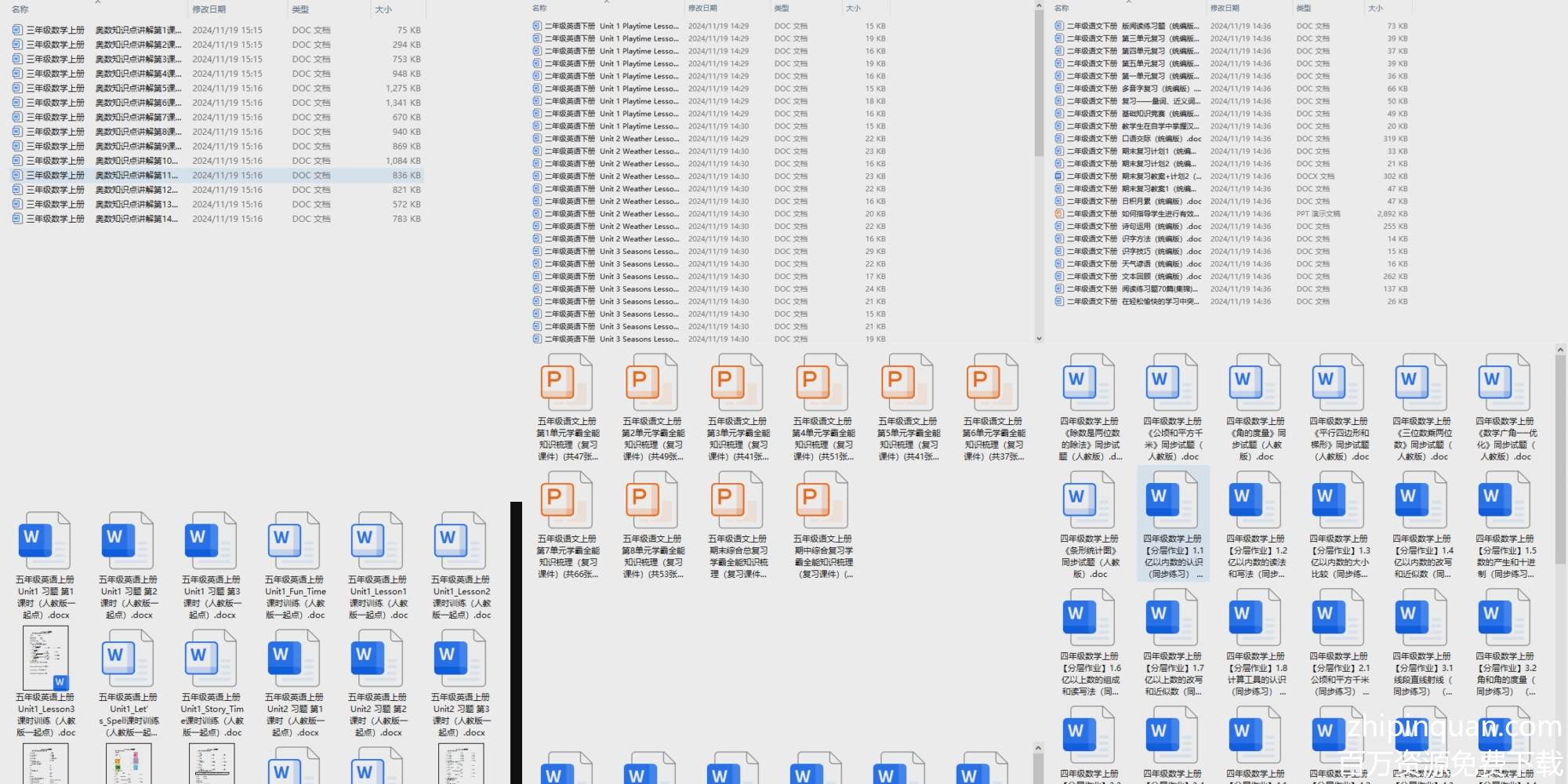Click 名称 column header in 三年级数学上册 list

tap(20, 9)
